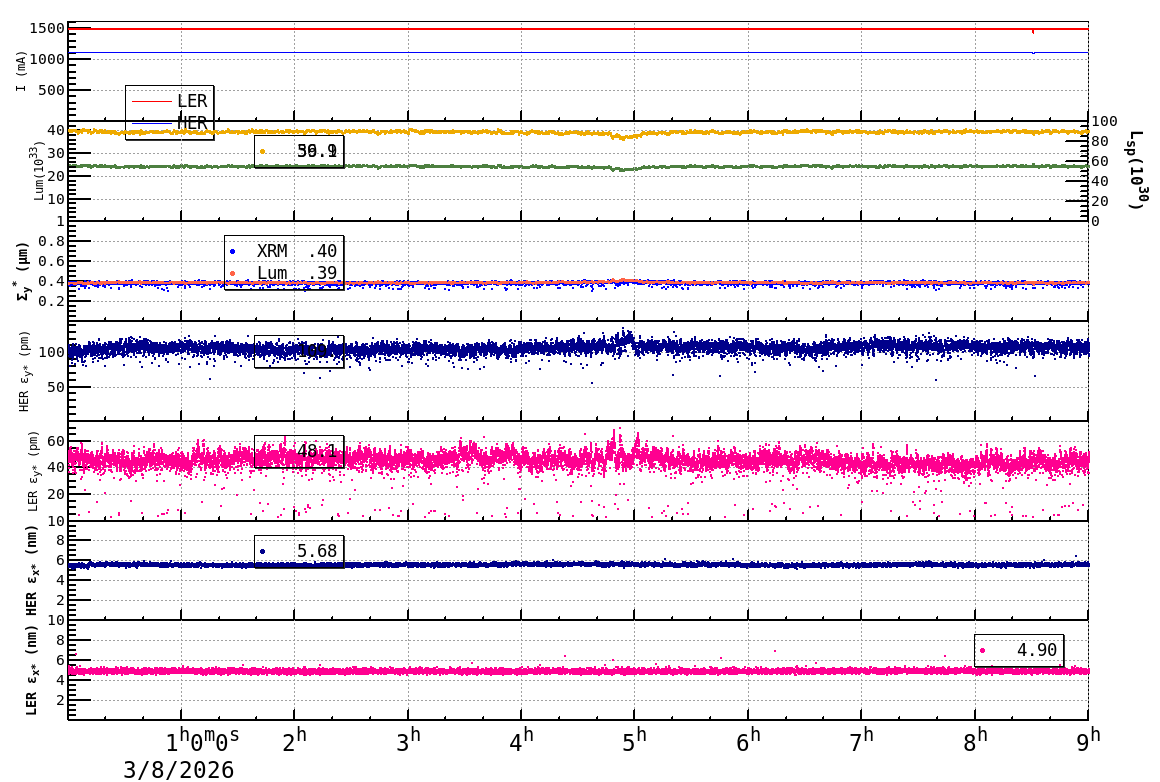Click the 4.90 value legend box
Screen dimensions: 1160x782
pyautogui.click(x=1019, y=650)
